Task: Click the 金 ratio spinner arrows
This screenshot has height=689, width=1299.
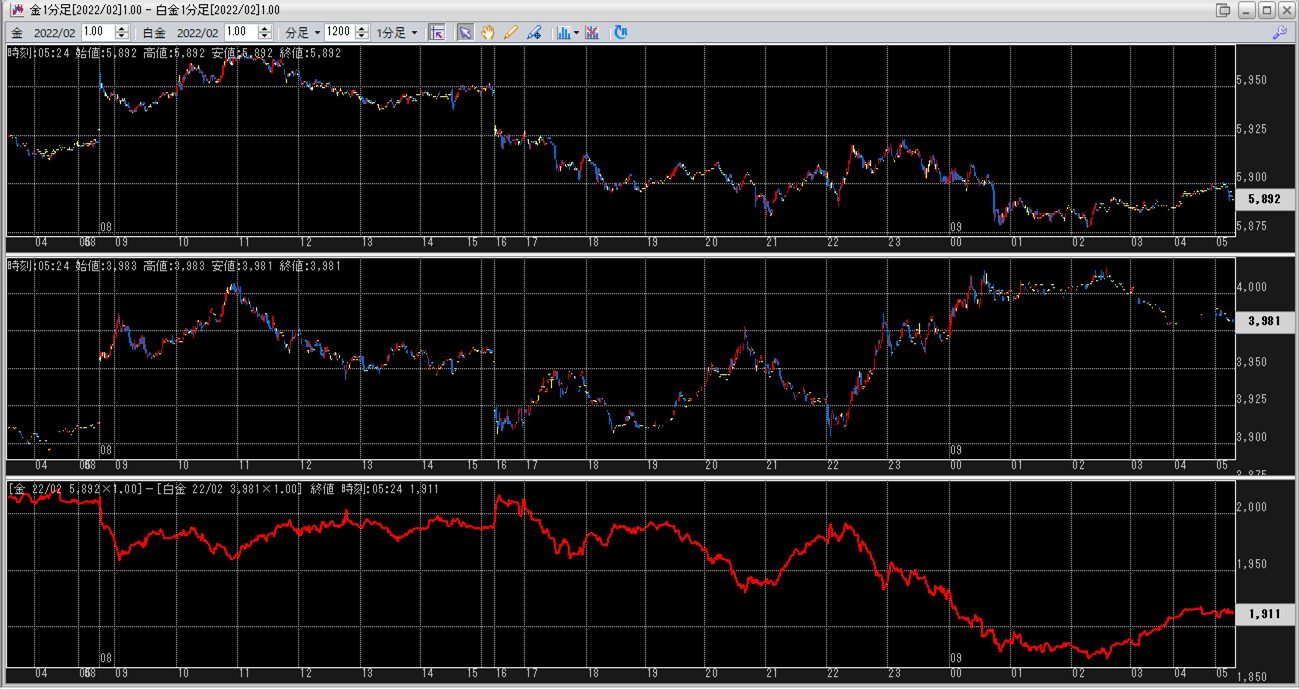Action: click(123, 32)
